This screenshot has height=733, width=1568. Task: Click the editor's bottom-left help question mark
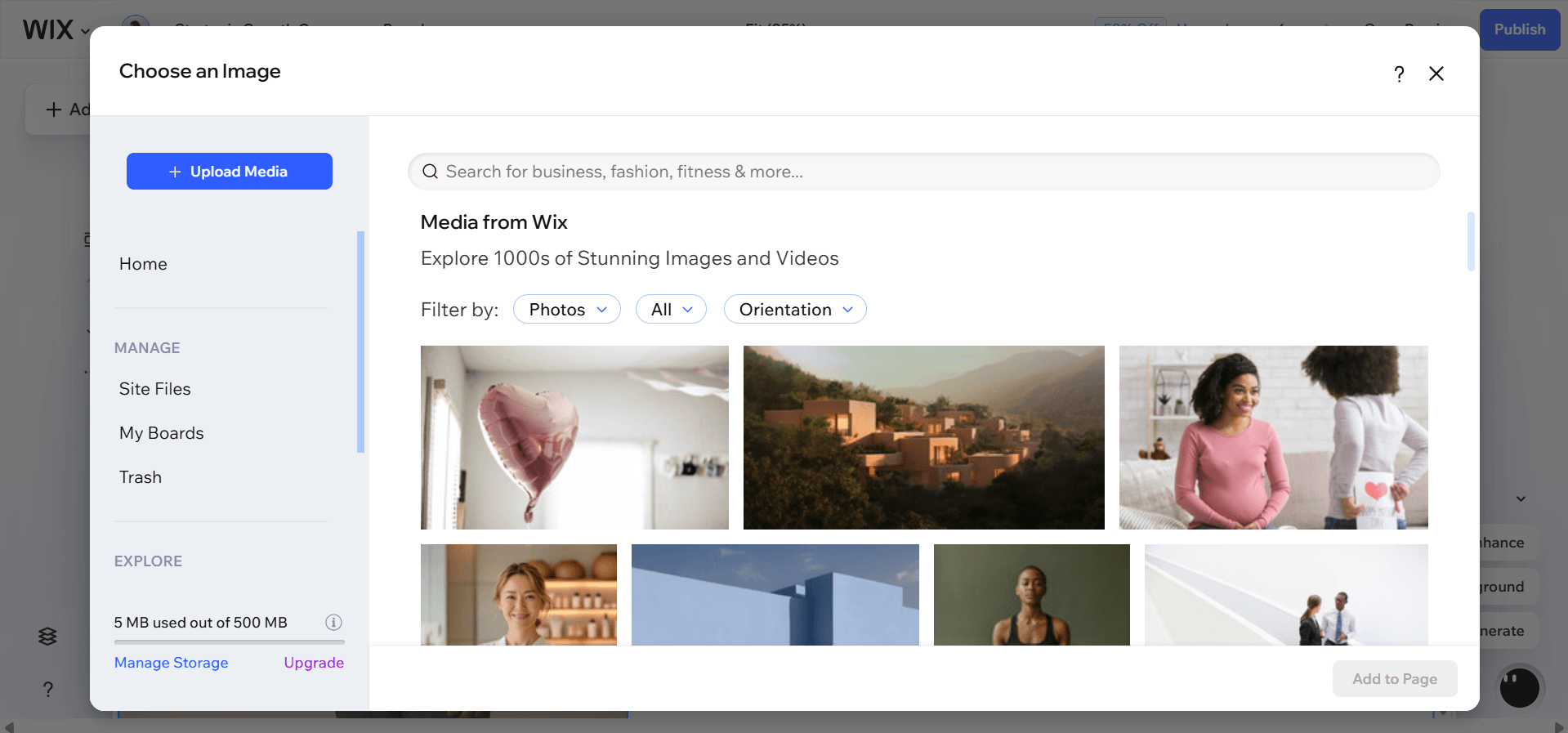[x=48, y=690]
